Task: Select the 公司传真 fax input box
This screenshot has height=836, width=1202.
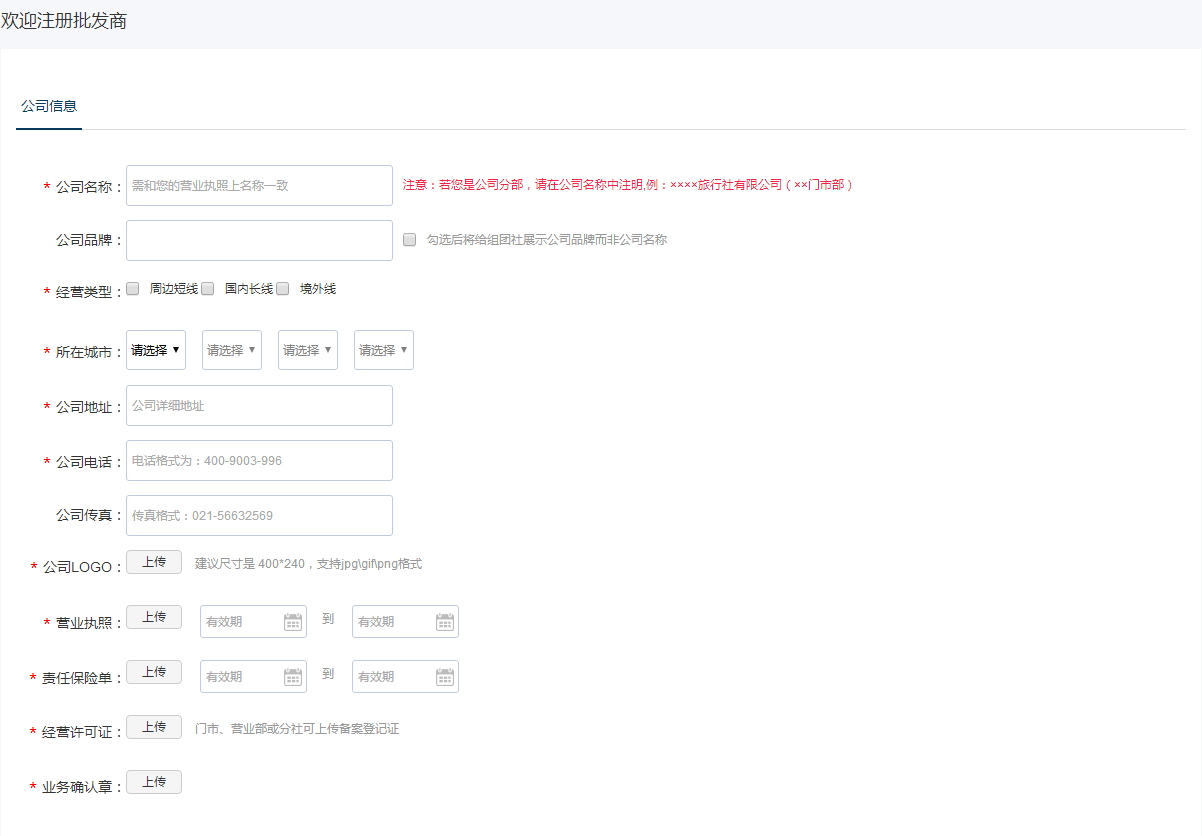Action: coord(259,516)
